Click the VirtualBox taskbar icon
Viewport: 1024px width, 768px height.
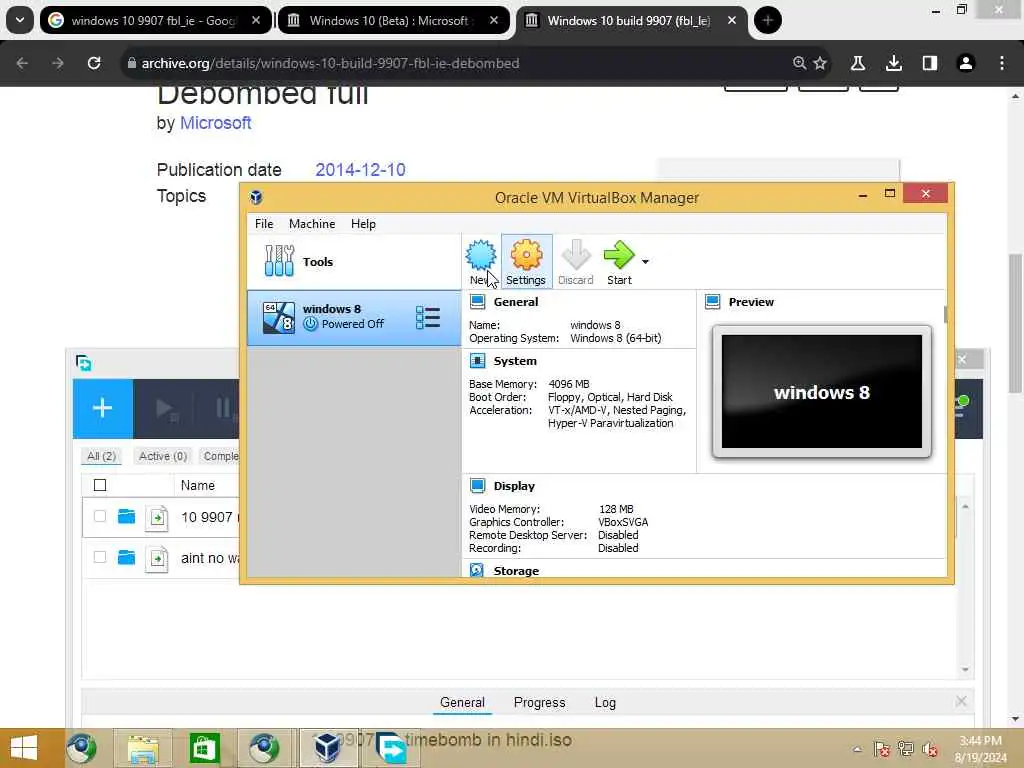(x=327, y=748)
